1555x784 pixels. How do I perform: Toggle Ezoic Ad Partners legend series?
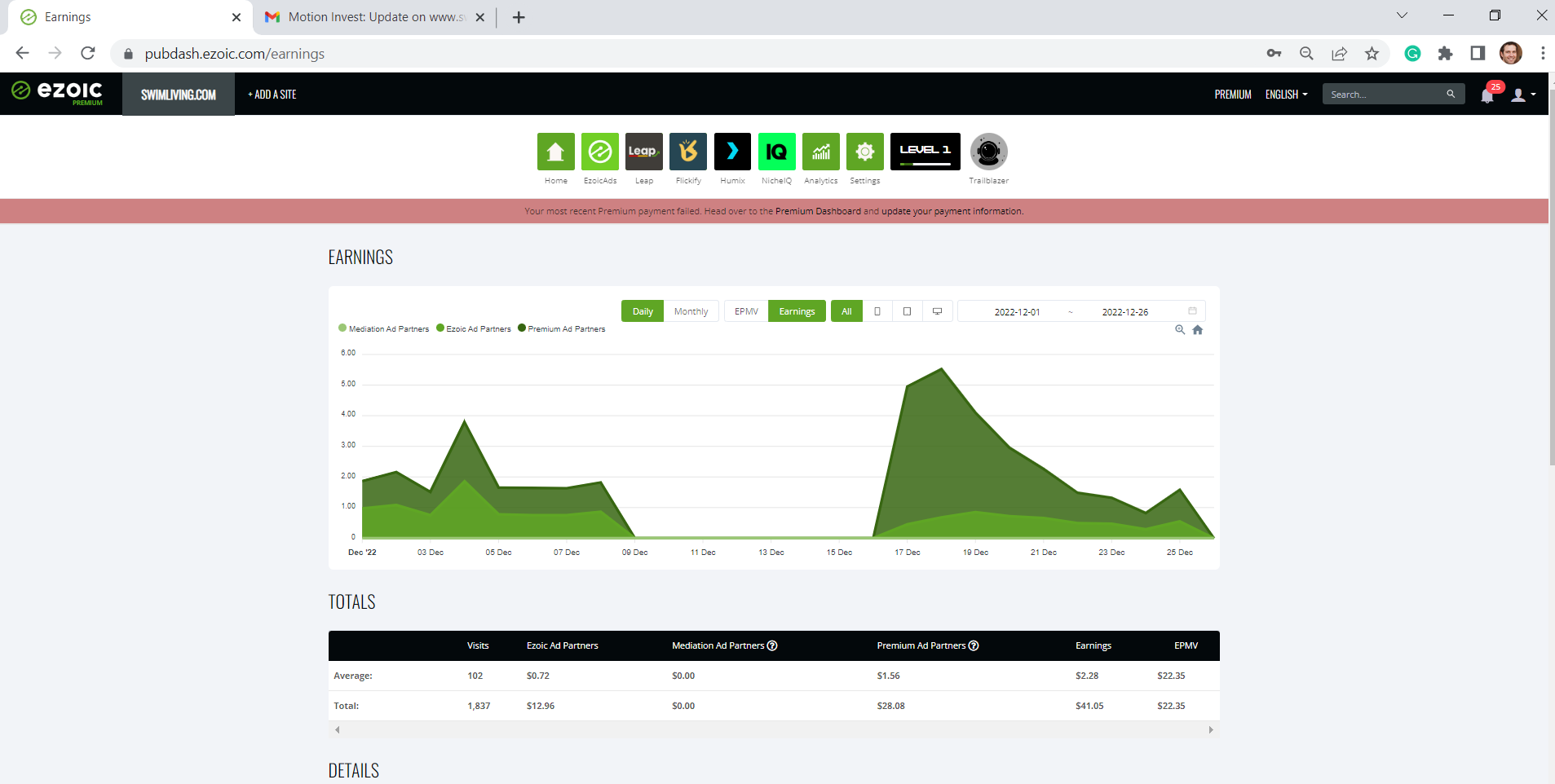(474, 328)
